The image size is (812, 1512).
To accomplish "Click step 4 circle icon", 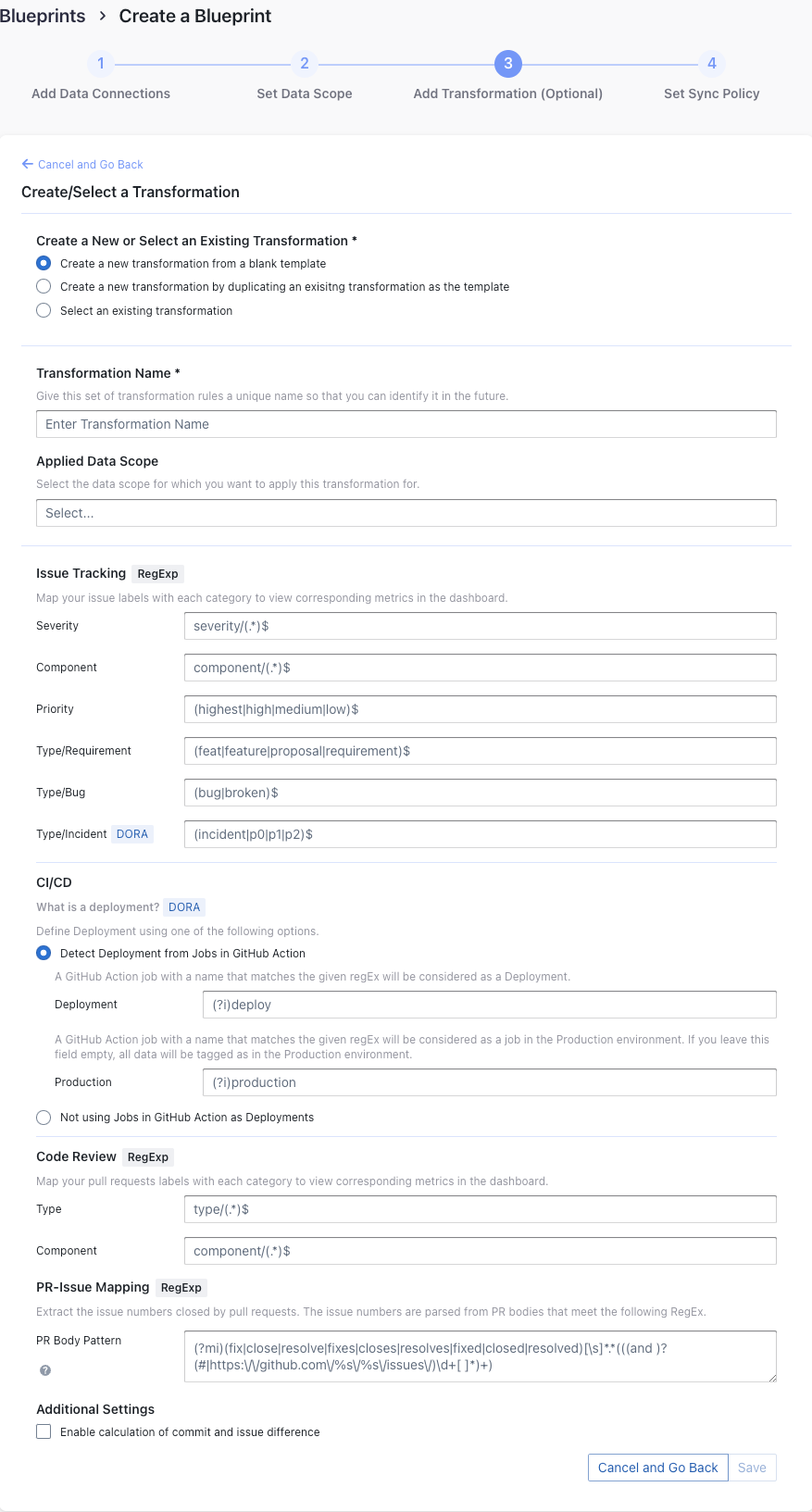I will (711, 64).
